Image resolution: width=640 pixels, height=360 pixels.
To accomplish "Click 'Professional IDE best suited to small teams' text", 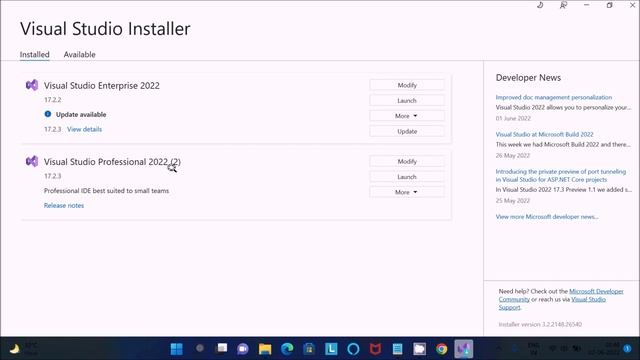I will (x=107, y=191).
